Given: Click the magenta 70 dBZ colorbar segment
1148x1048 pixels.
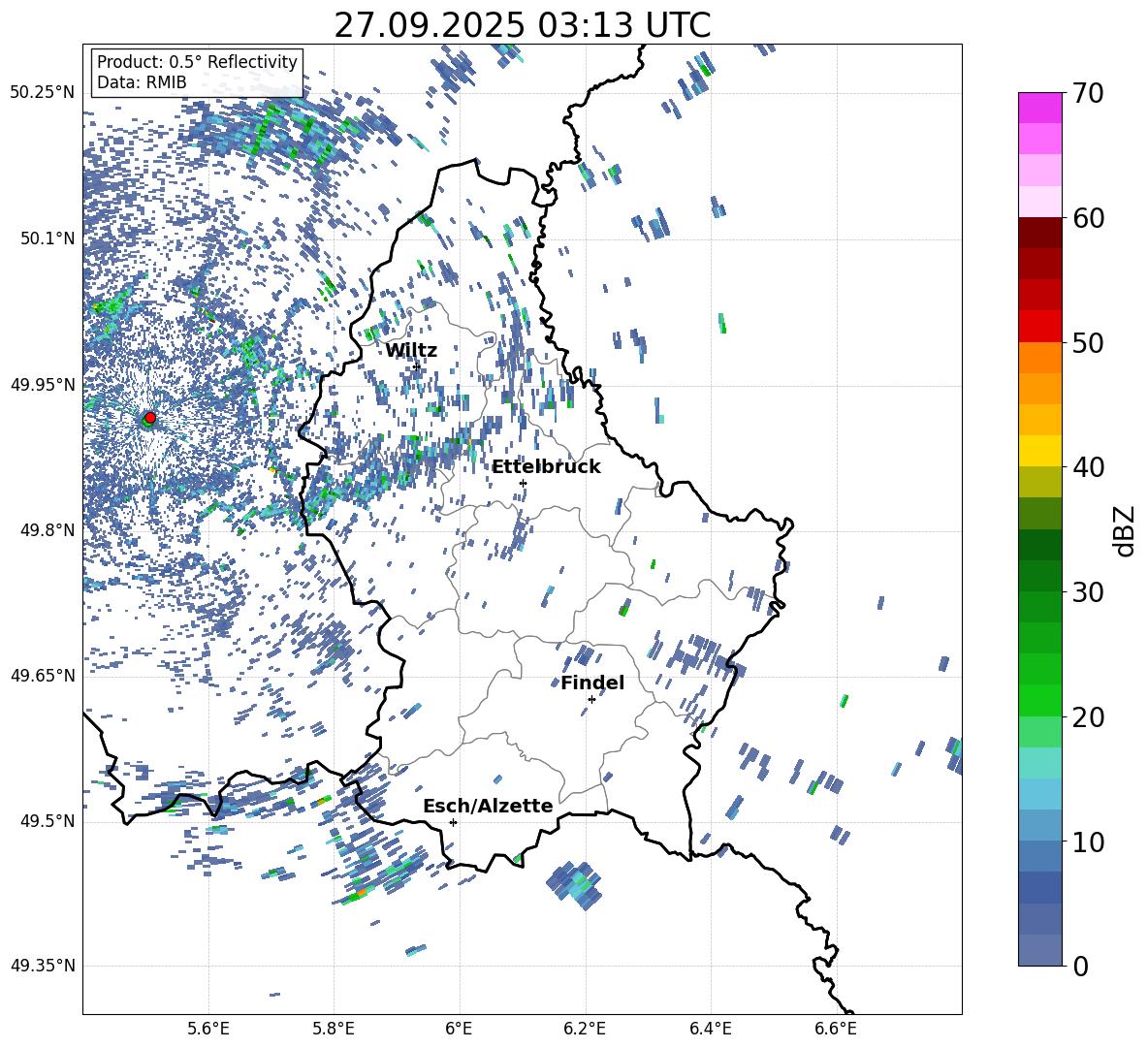Looking at the screenshot, I should click(1039, 108).
